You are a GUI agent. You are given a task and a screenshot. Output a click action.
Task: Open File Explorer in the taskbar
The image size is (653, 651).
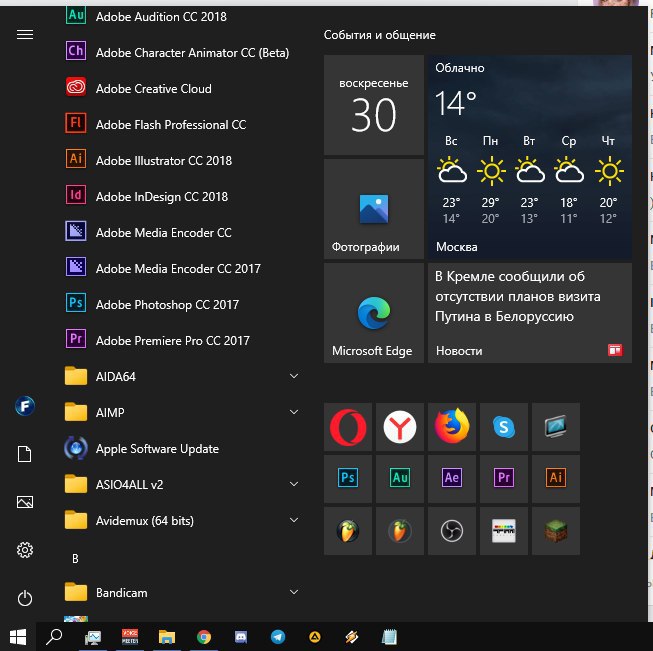click(167, 637)
